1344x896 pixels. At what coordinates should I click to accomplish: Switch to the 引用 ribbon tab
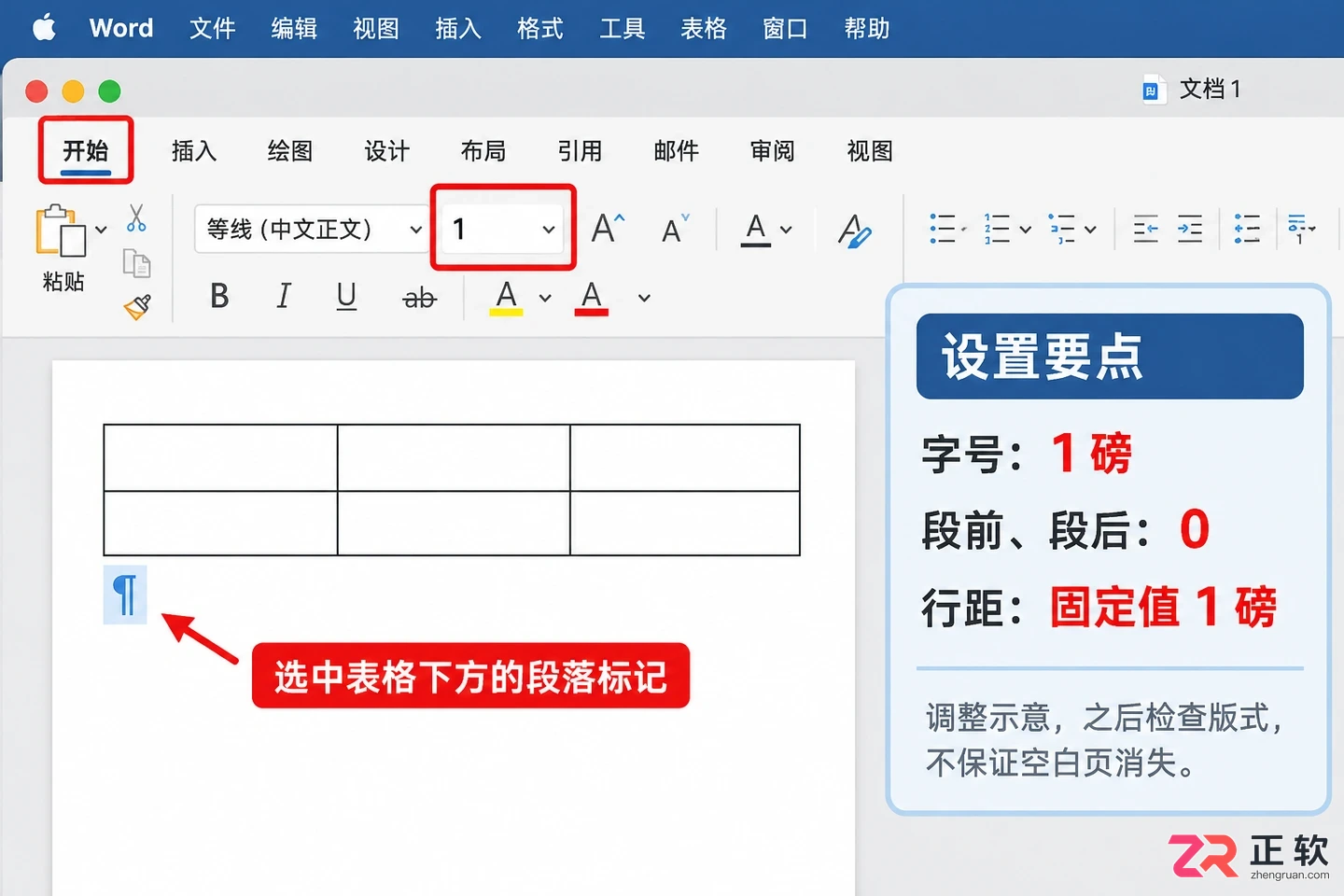pyautogui.click(x=580, y=150)
